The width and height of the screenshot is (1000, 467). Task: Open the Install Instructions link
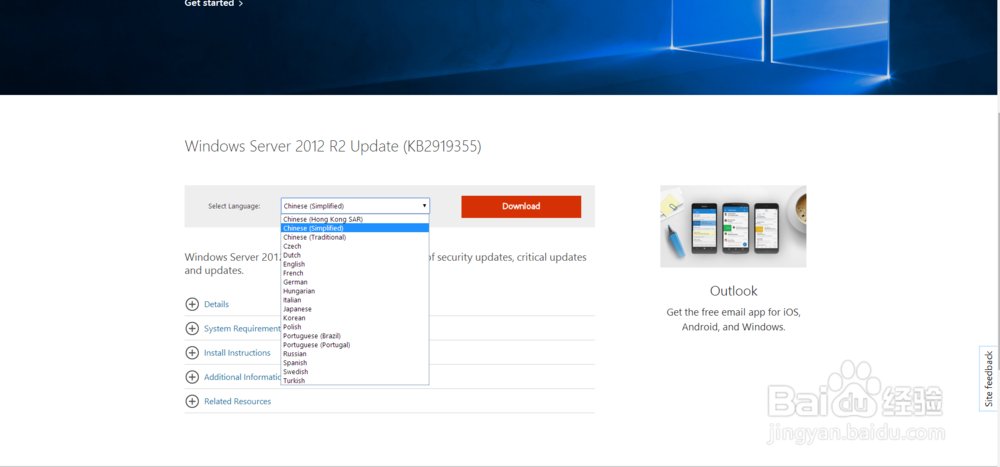(237, 353)
